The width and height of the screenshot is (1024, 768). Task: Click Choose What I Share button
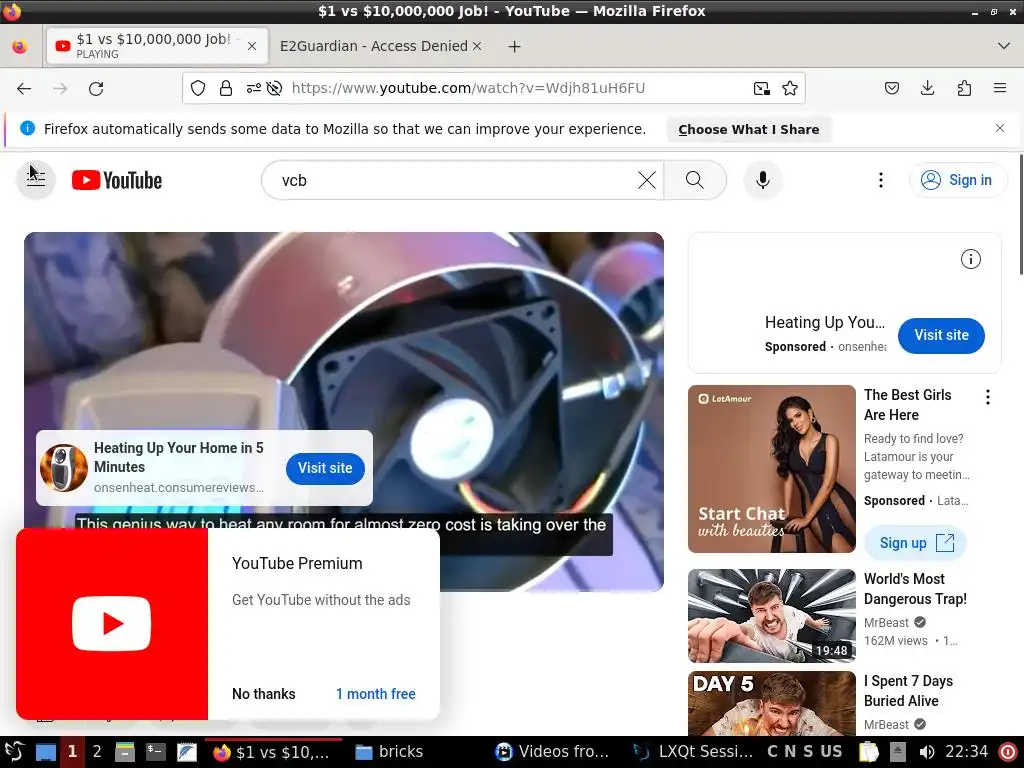[x=749, y=129]
